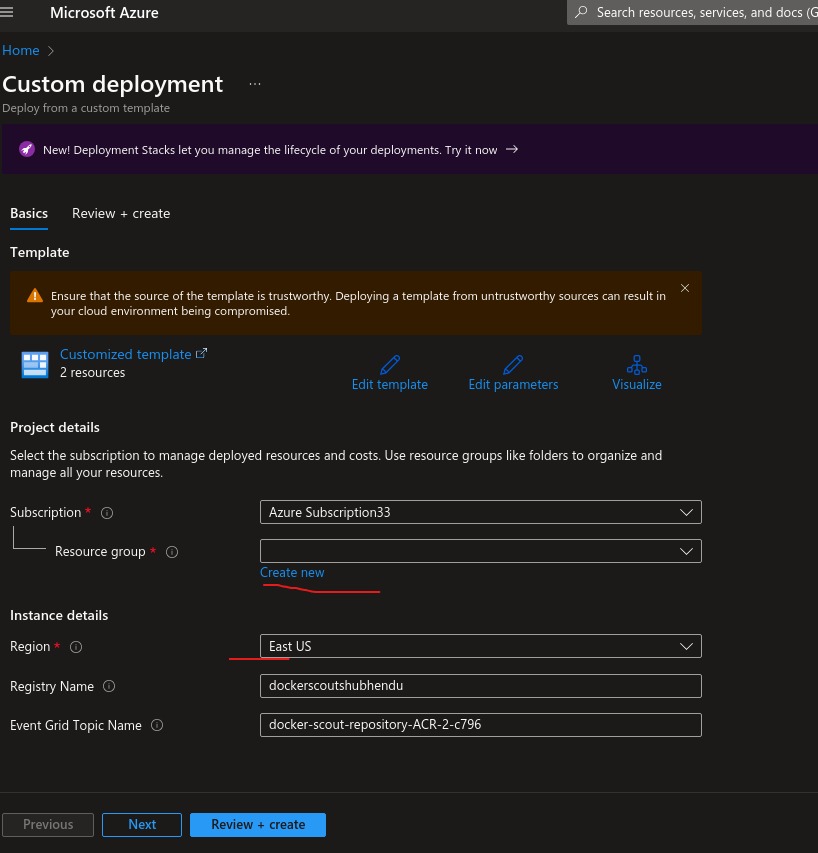
Task: Click the 'Template' section heading
Action: [40, 252]
